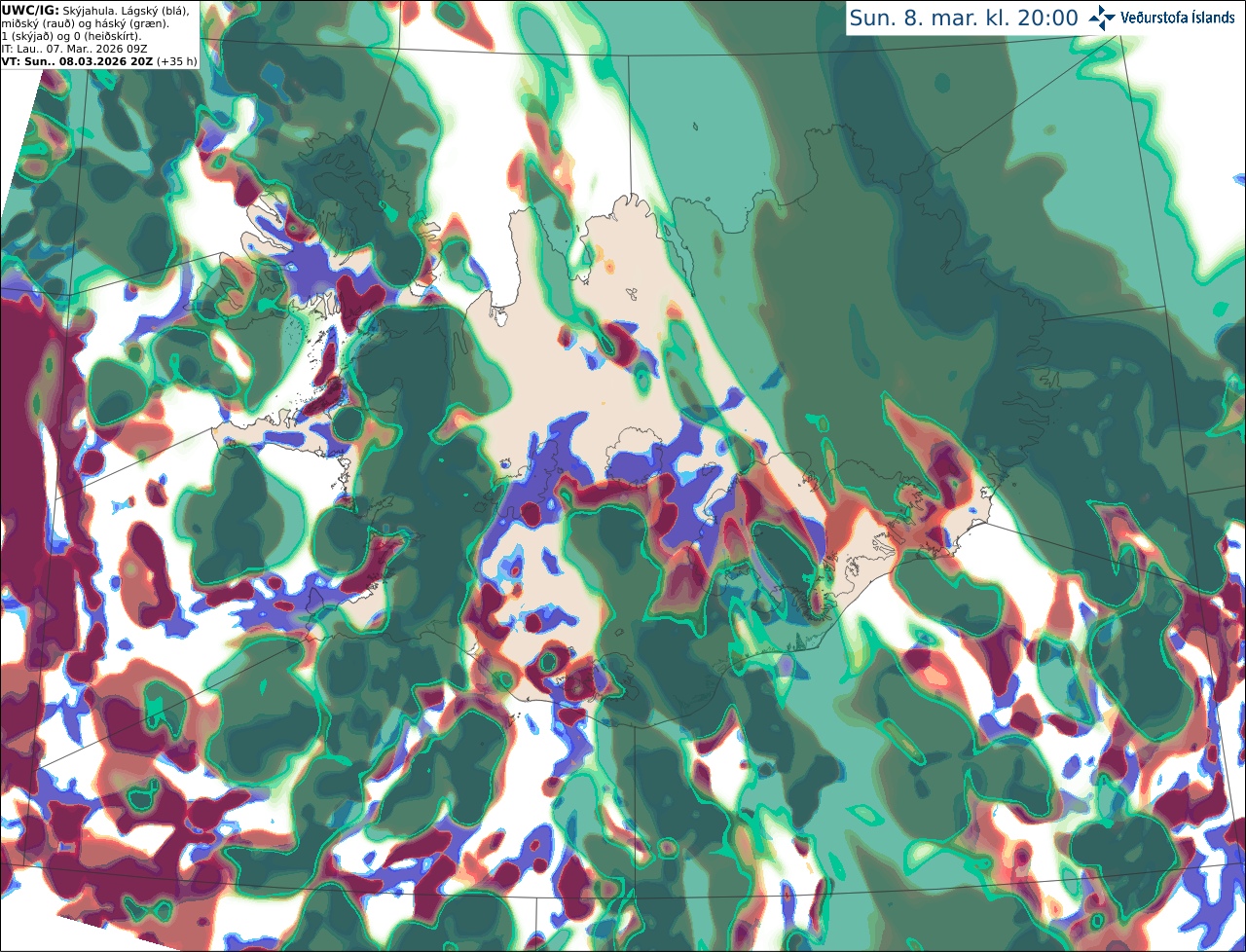Click the 'Veðurstofa Íslands' wordmark
Screen dimensions: 1246x952
coord(1178,18)
